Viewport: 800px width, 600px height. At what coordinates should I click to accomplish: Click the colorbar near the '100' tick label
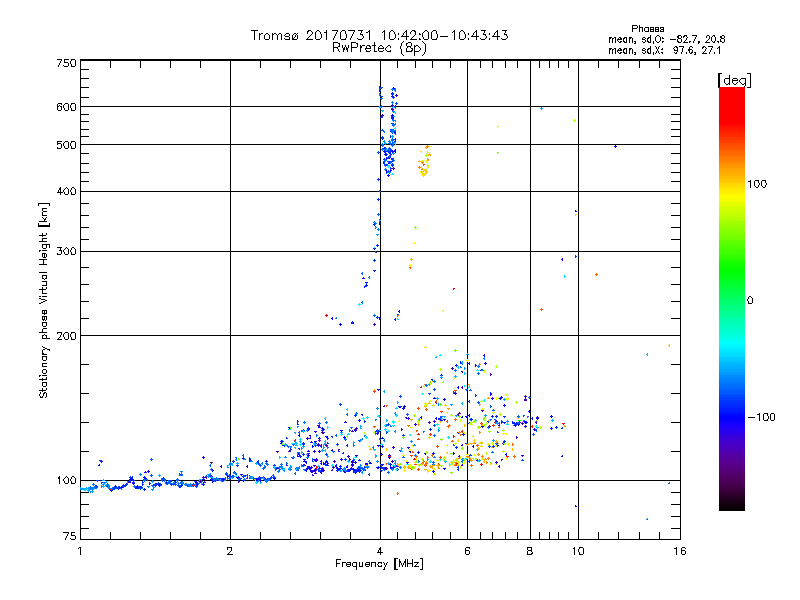tap(732, 184)
